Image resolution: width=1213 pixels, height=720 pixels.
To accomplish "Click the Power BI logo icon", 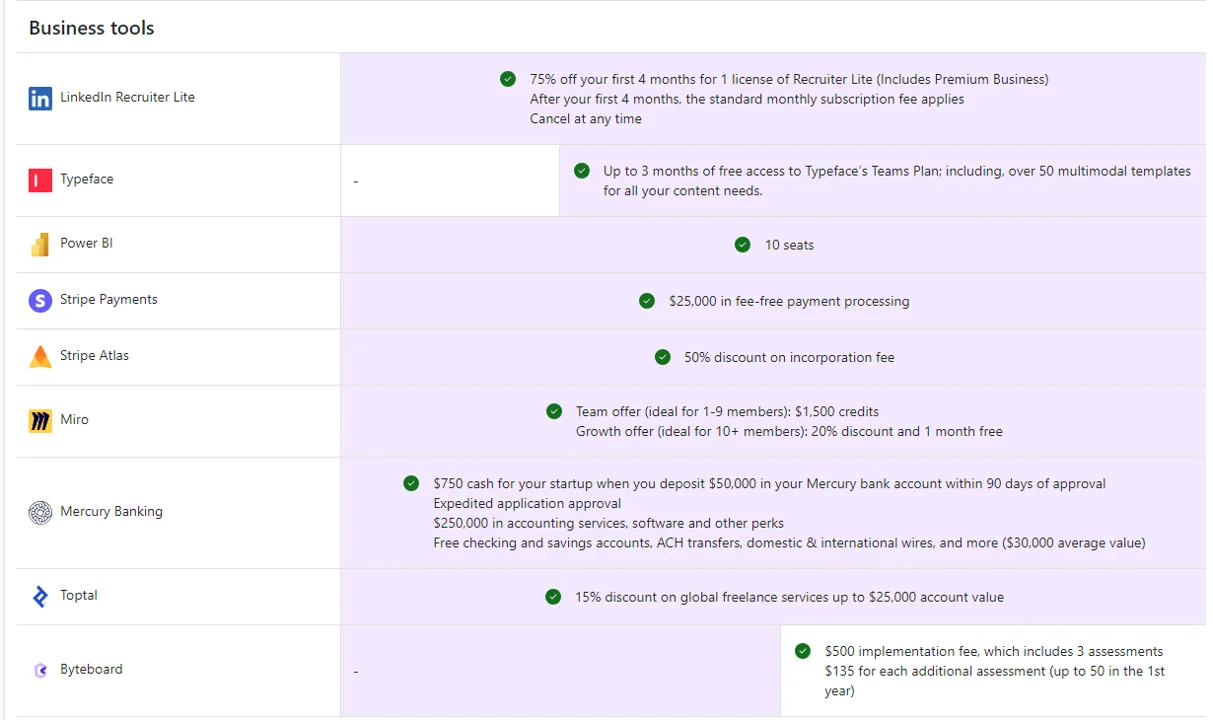I will coord(40,244).
